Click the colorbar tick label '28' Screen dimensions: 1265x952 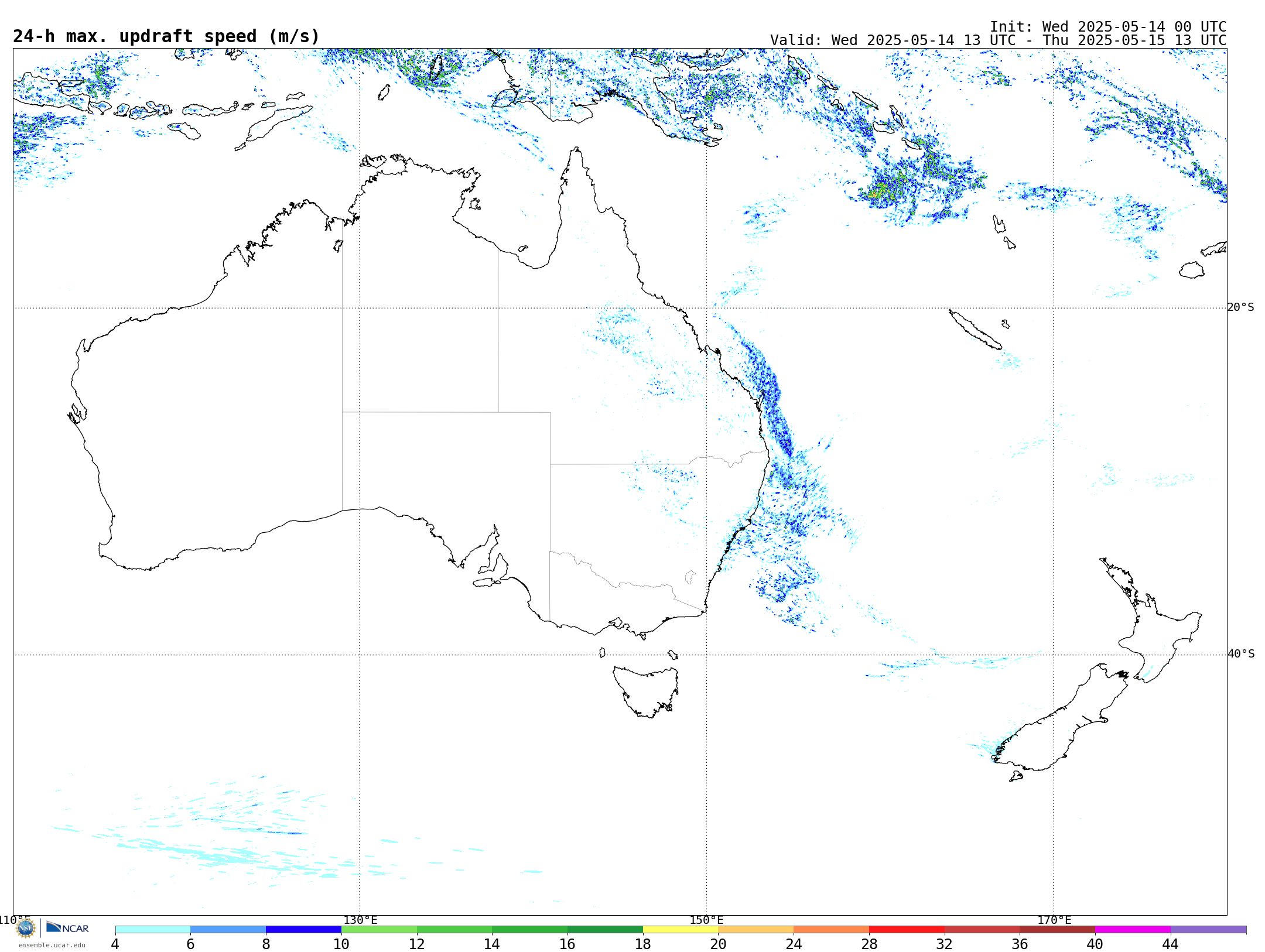coord(869,944)
